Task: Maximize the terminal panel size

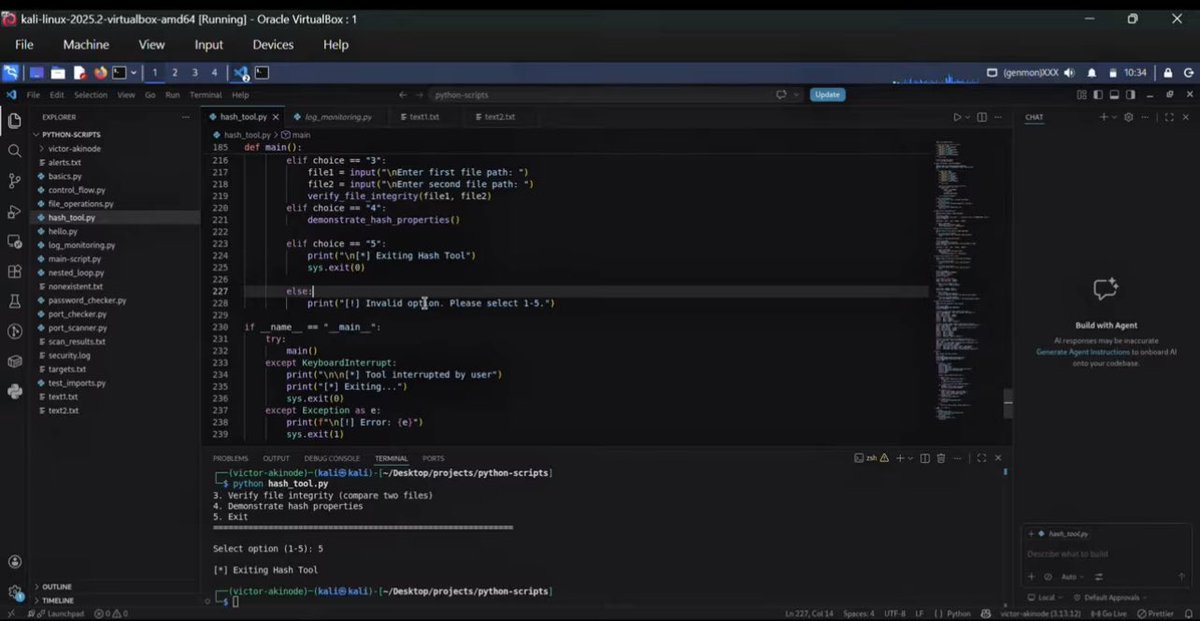Action: (984, 458)
